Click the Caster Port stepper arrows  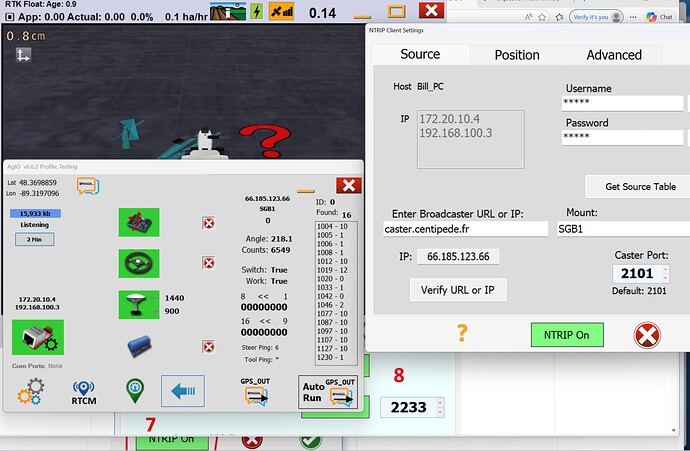(x=666, y=273)
